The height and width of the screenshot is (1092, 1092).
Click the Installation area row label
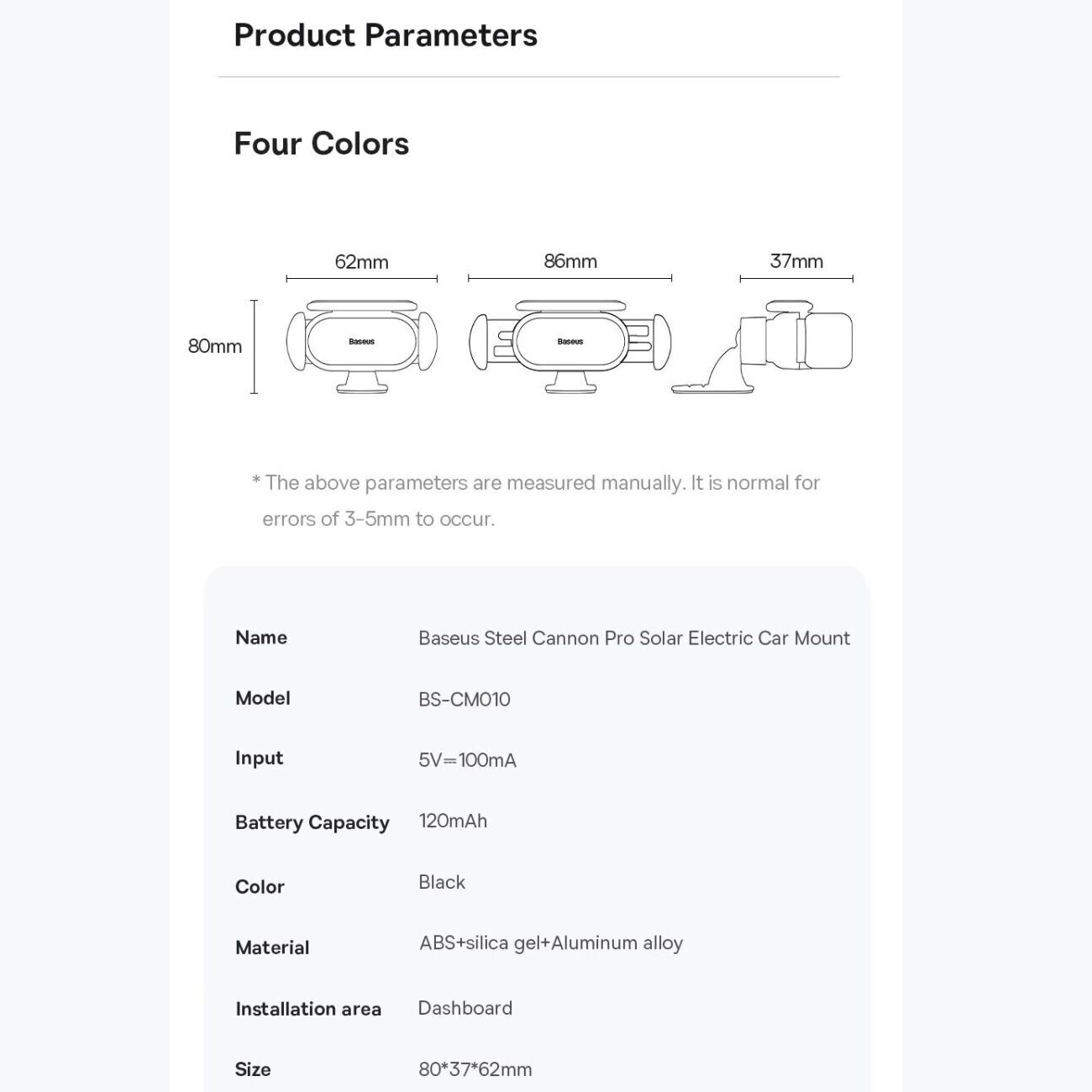tap(308, 1009)
